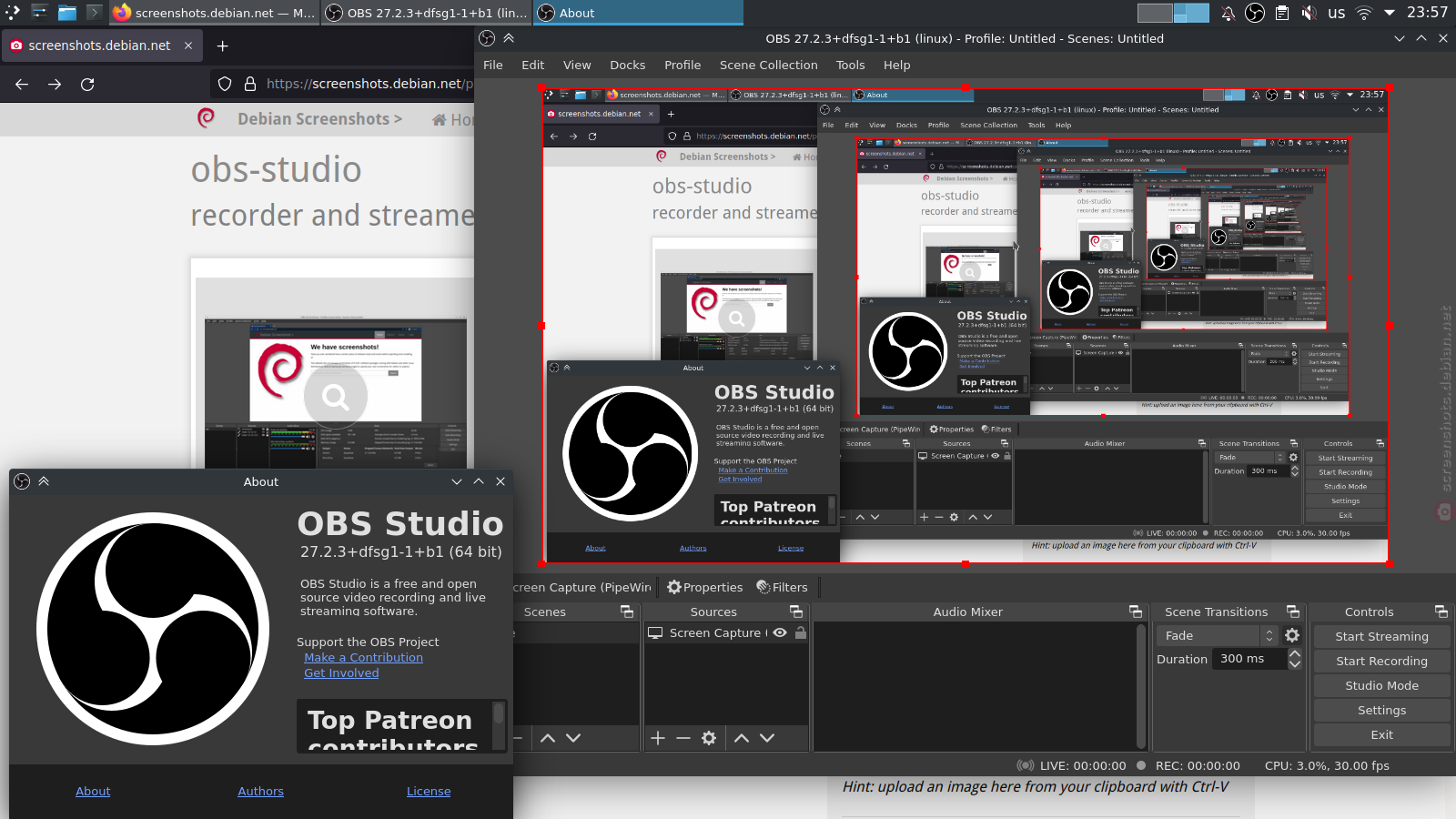This screenshot has width=1456, height=819.
Task: Open the Scene Collection menu
Action: (x=768, y=66)
